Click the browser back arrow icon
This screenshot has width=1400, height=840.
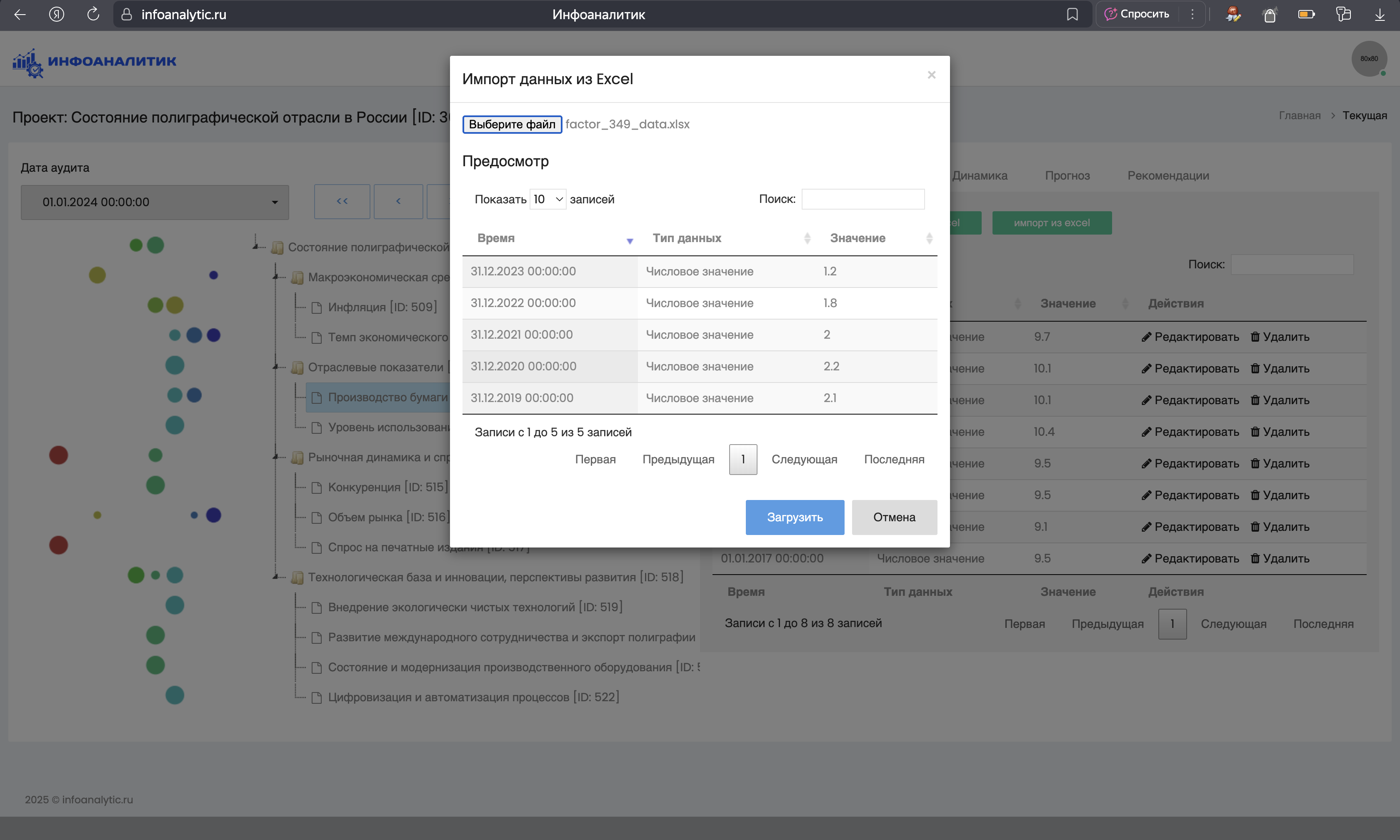click(x=20, y=15)
